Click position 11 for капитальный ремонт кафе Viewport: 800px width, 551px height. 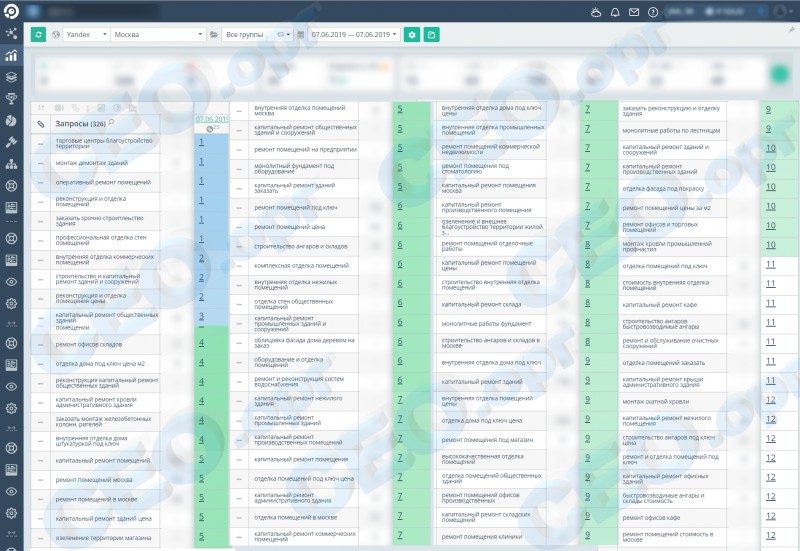pyautogui.click(x=770, y=303)
